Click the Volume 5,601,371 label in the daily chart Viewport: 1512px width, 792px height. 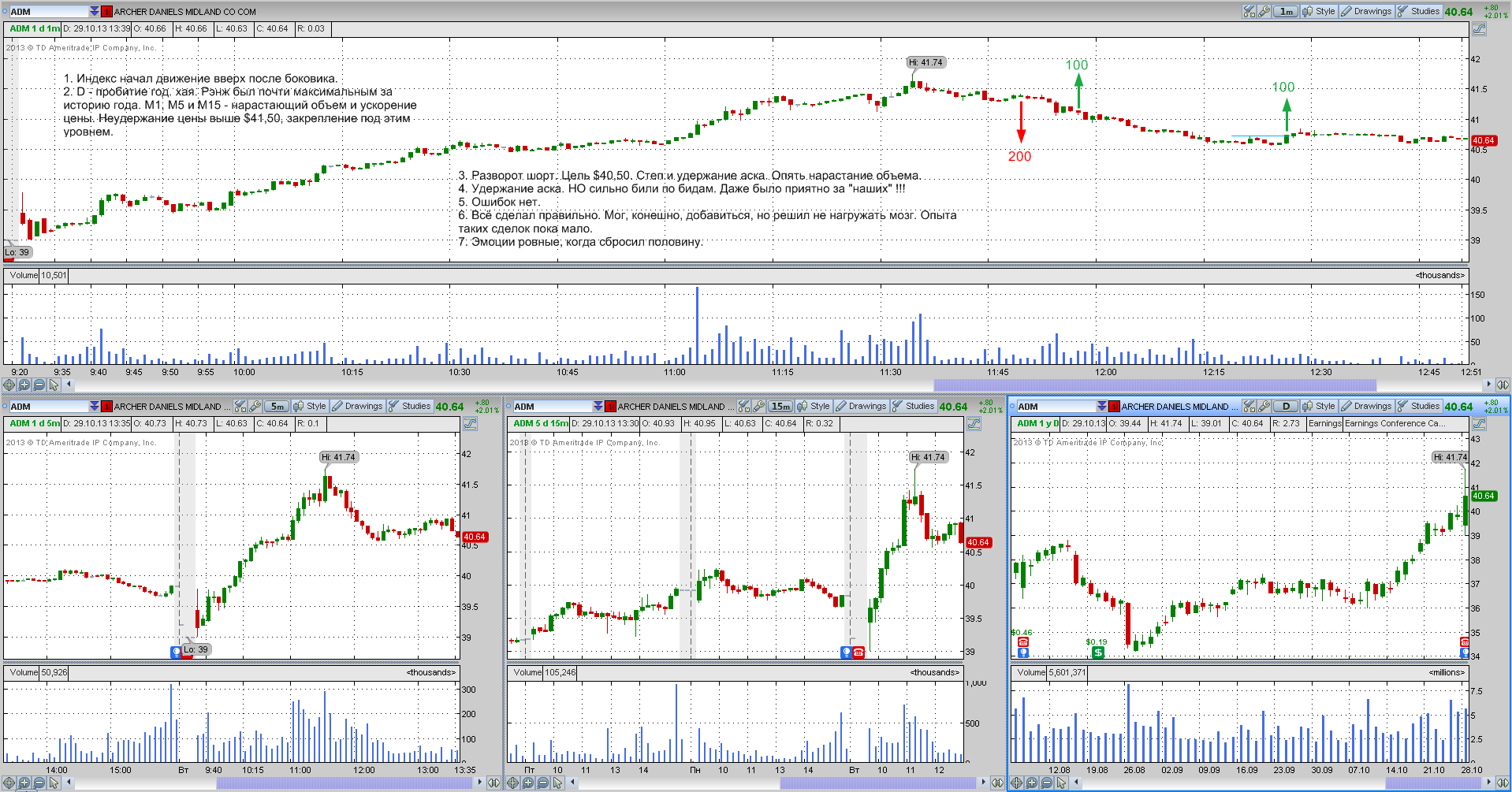coord(1051,672)
